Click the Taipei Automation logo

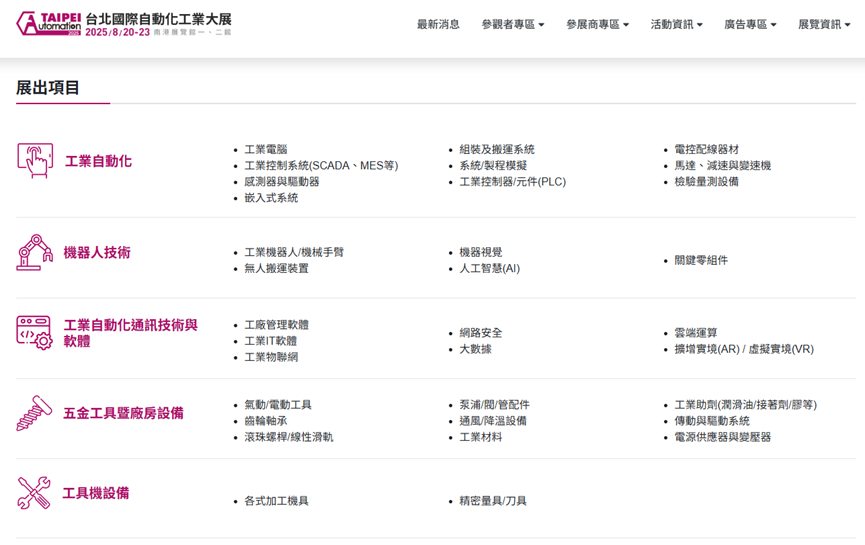[124, 24]
